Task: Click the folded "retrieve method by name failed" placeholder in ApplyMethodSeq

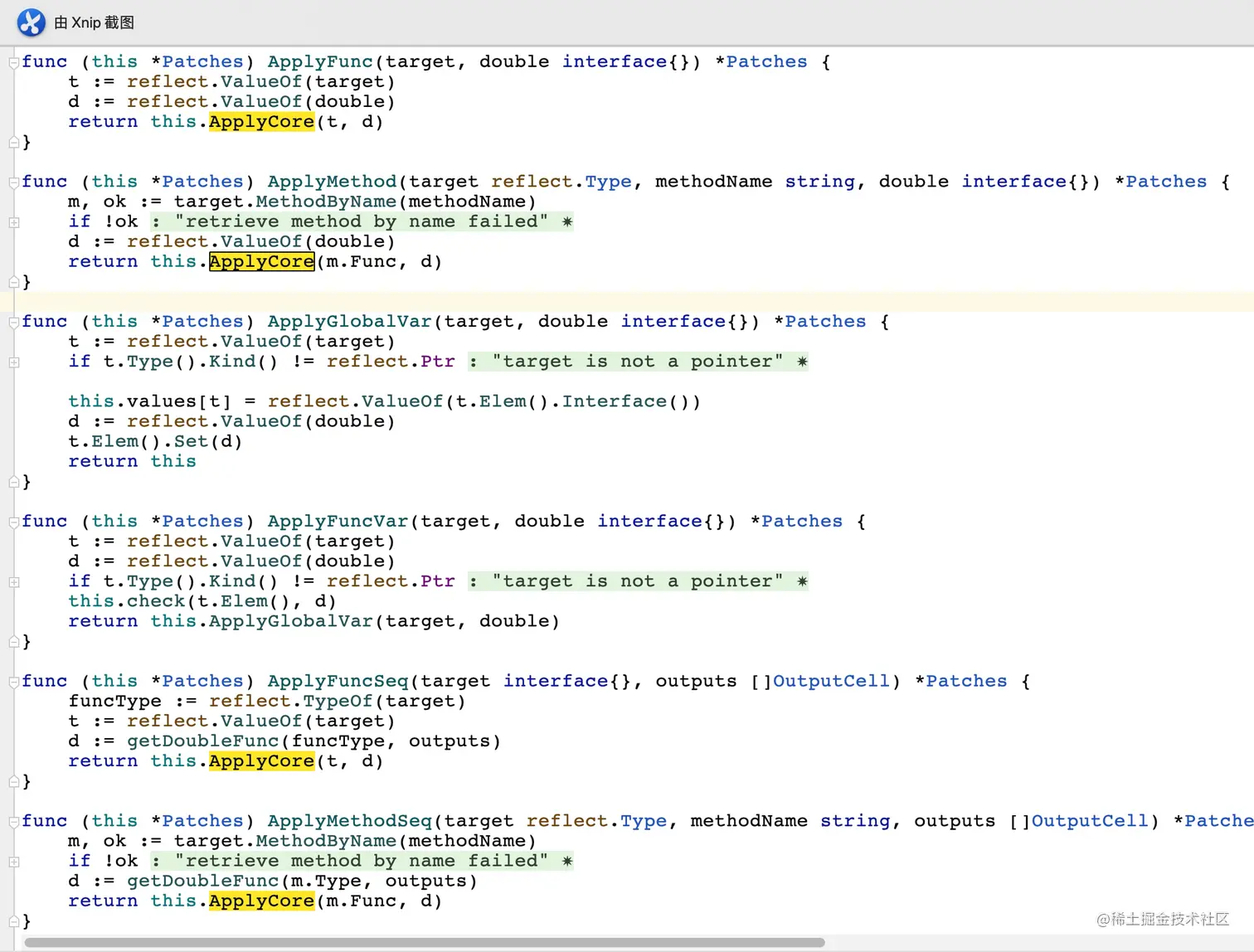Action: click(362, 861)
